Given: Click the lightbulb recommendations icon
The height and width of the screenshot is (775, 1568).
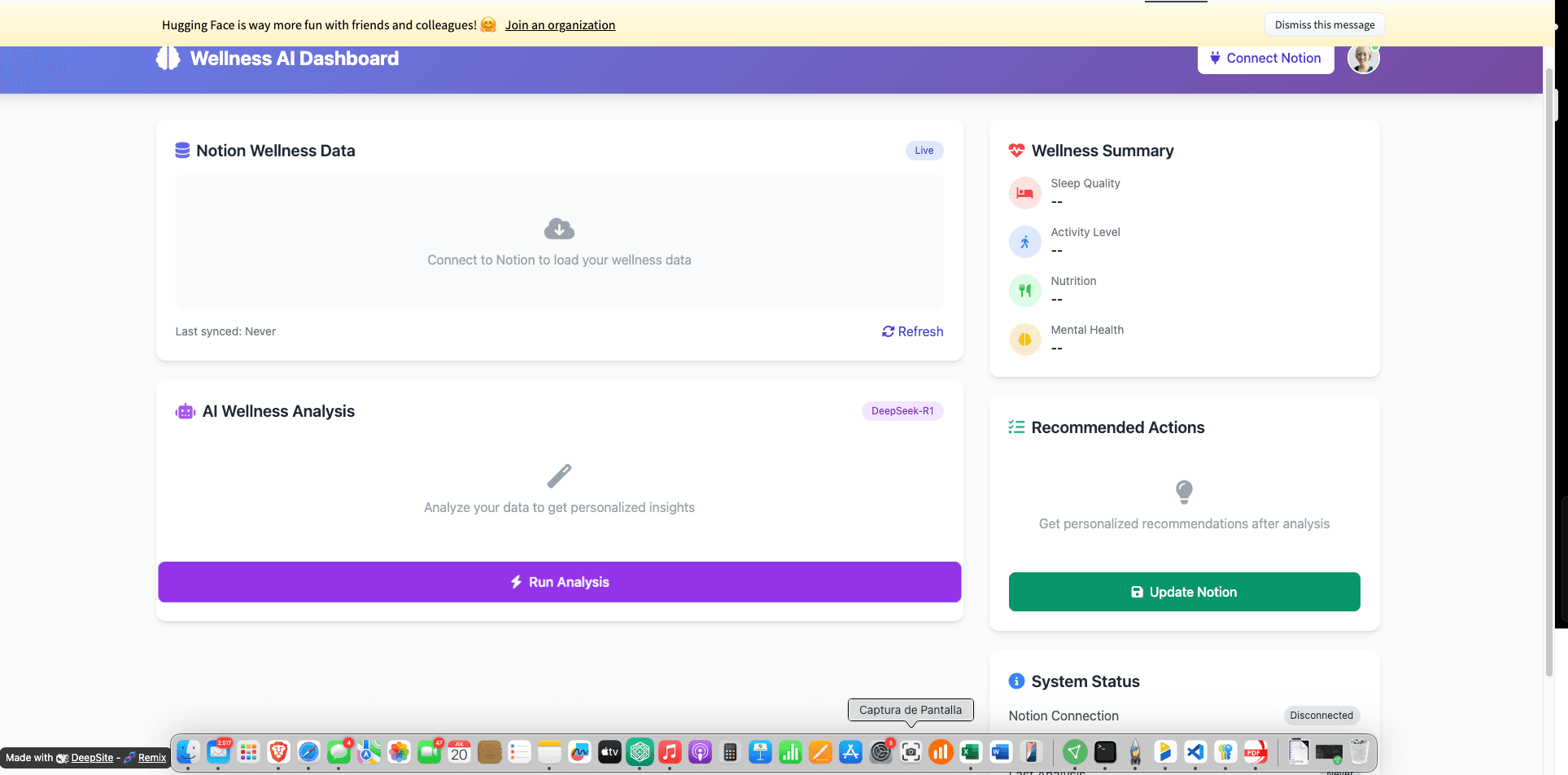Looking at the screenshot, I should (x=1184, y=492).
